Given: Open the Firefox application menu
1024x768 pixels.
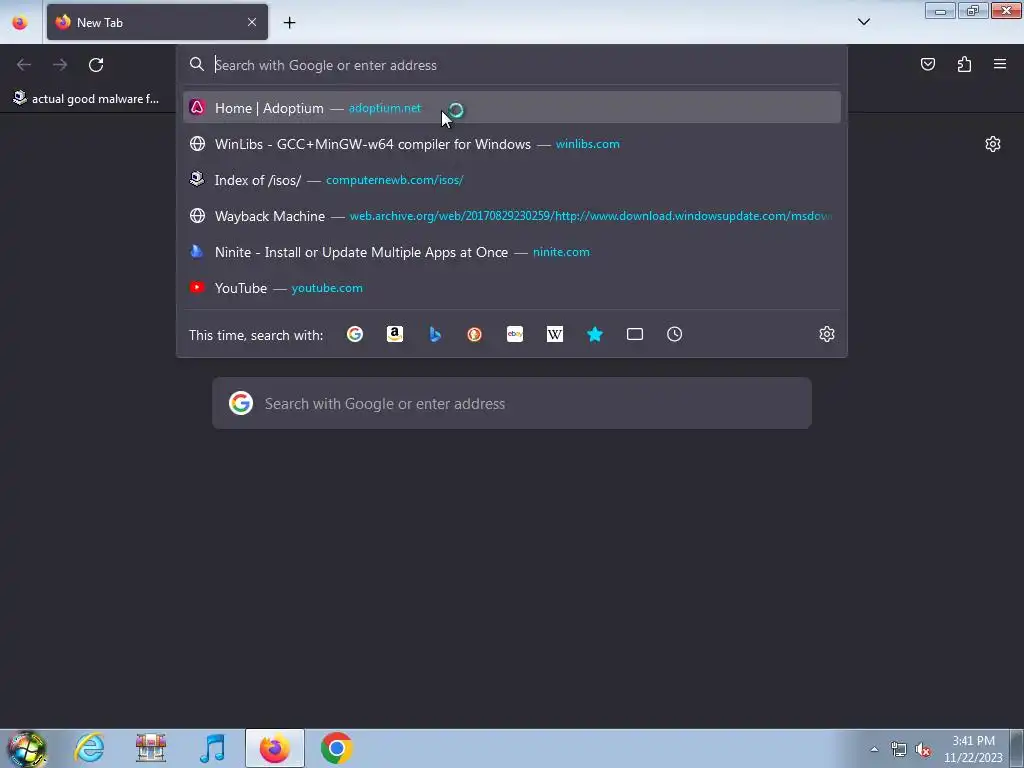Looking at the screenshot, I should (1000, 64).
